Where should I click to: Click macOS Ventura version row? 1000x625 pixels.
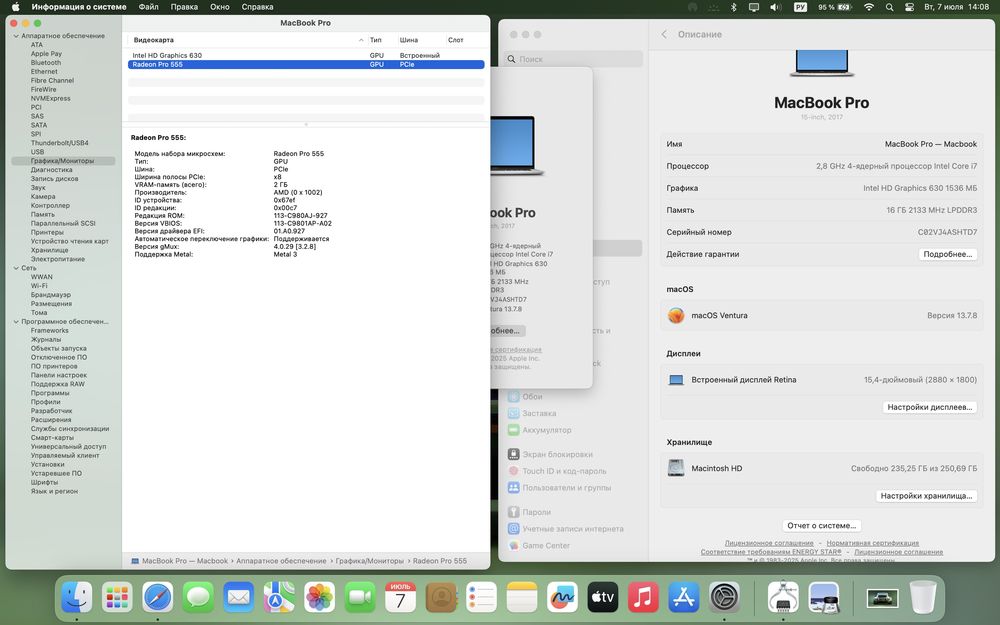[821, 315]
